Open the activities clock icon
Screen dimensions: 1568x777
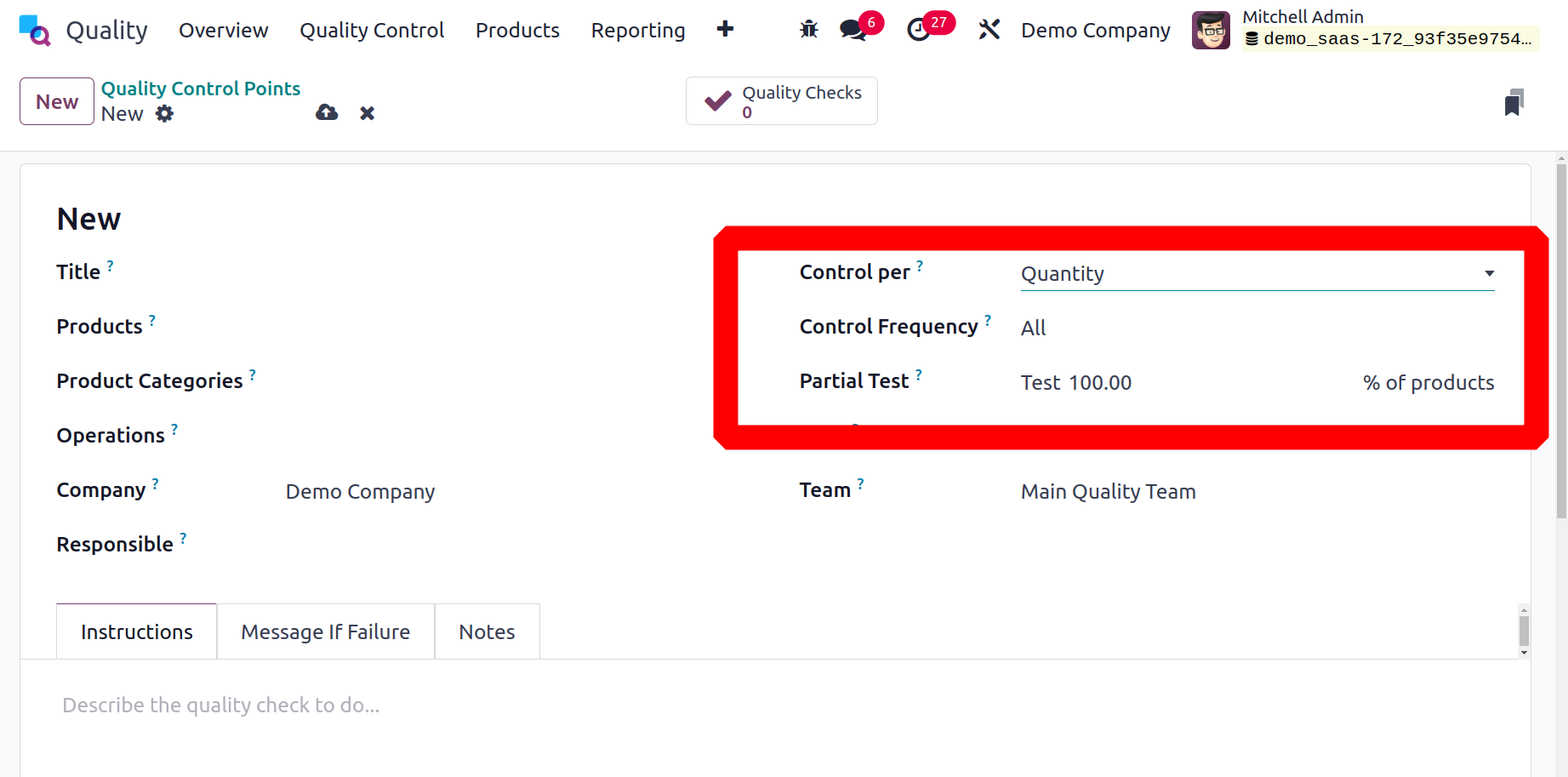pos(919,30)
